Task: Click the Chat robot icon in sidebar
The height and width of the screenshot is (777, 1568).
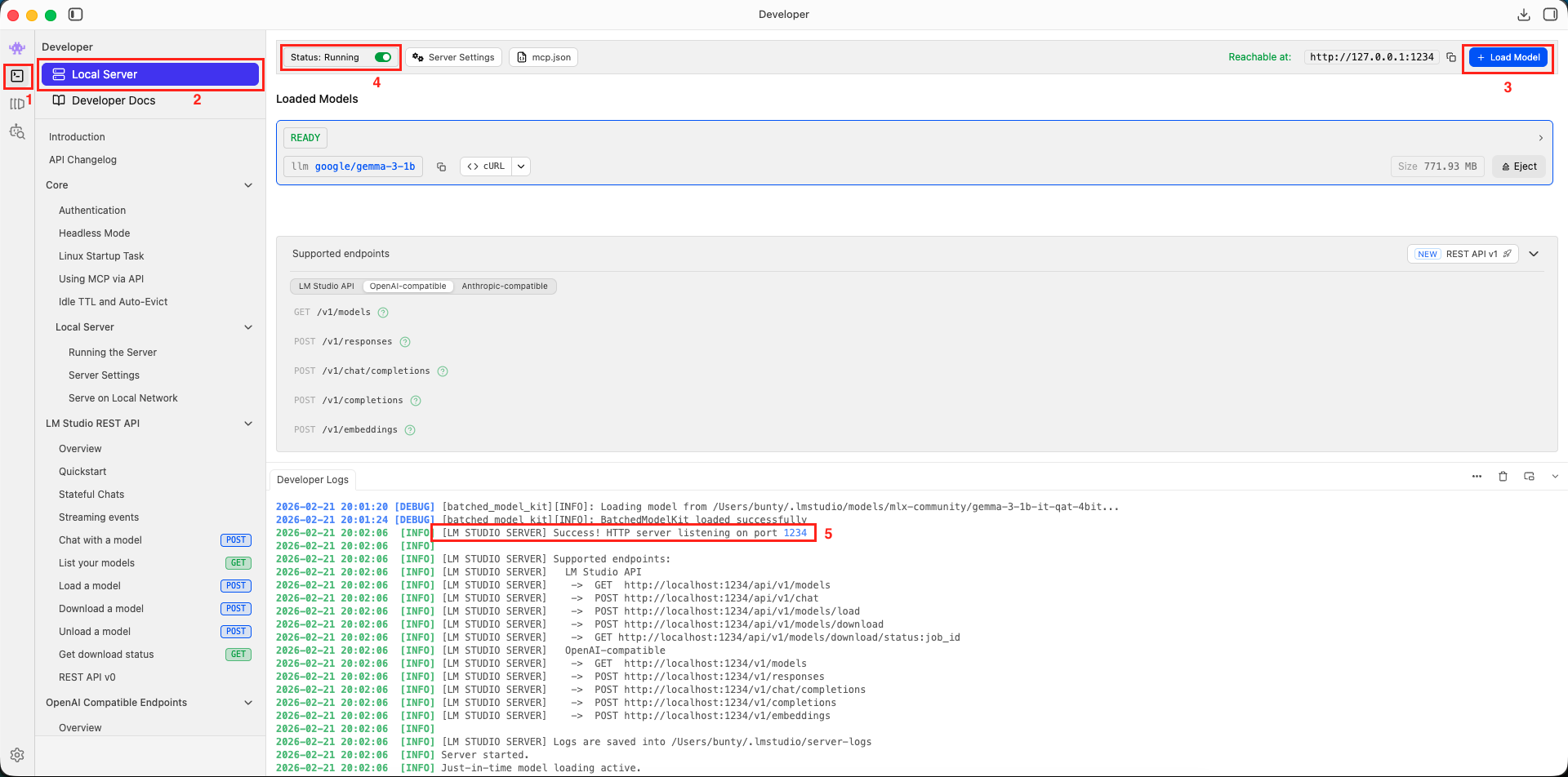Action: (x=17, y=48)
